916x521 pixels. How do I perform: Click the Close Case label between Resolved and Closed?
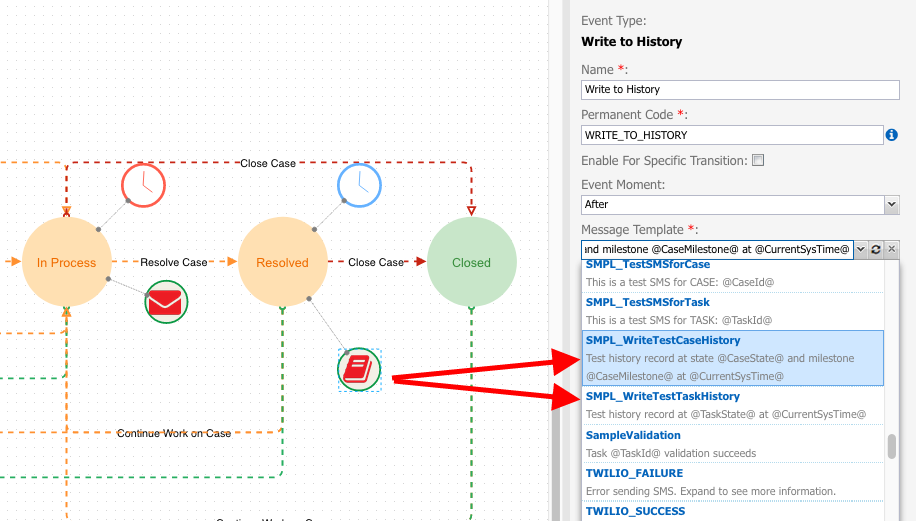click(x=376, y=262)
